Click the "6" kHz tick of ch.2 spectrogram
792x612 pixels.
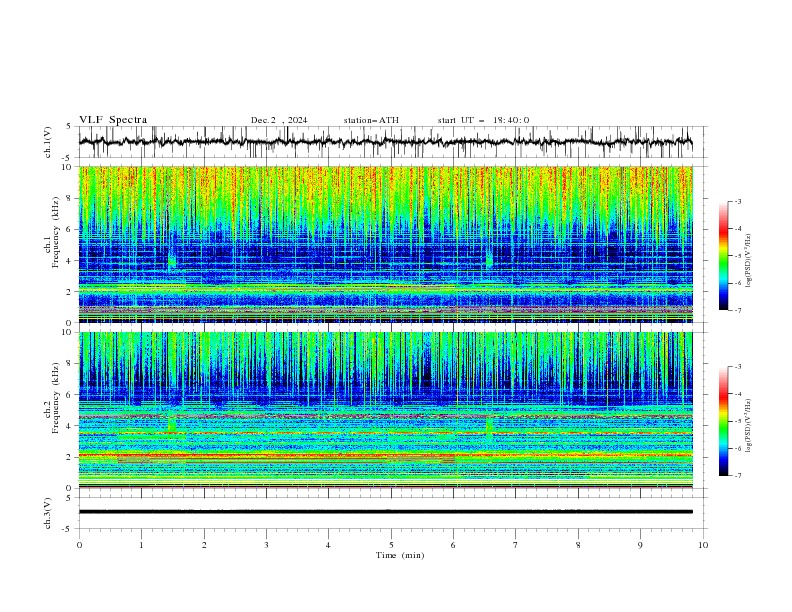pos(71,395)
